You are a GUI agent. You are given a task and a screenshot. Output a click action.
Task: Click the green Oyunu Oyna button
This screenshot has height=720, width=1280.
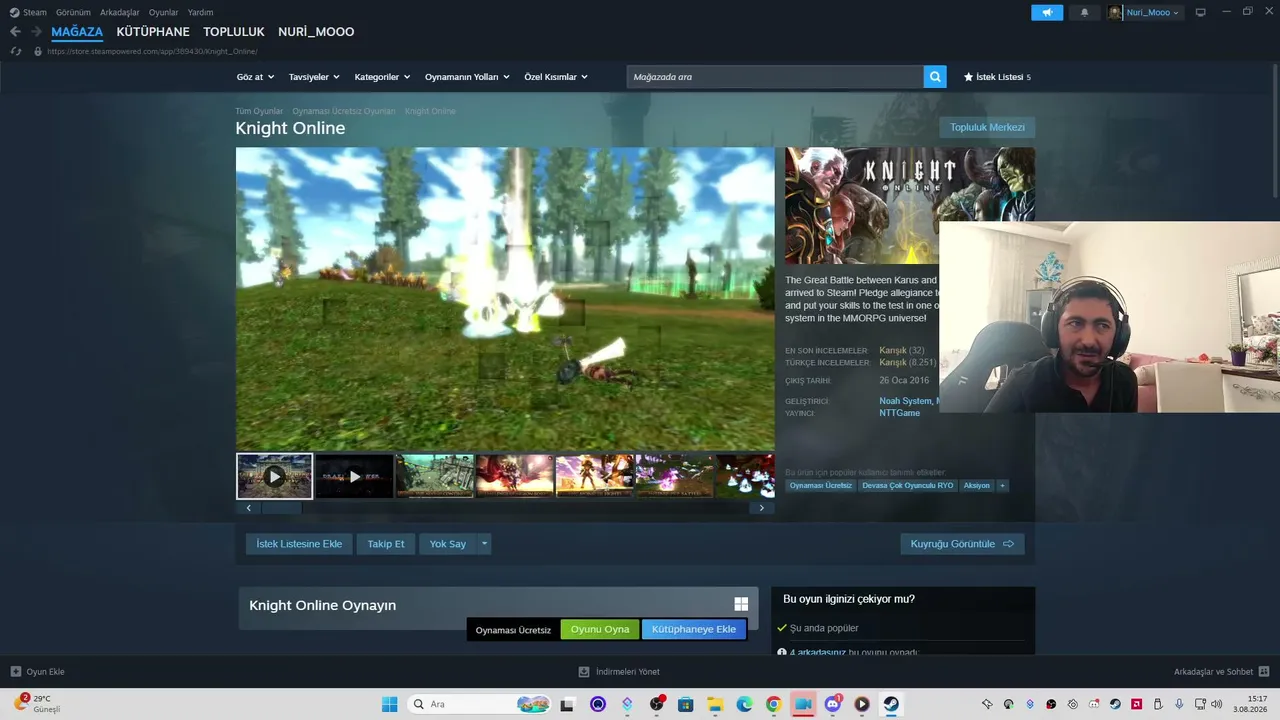pyautogui.click(x=600, y=629)
